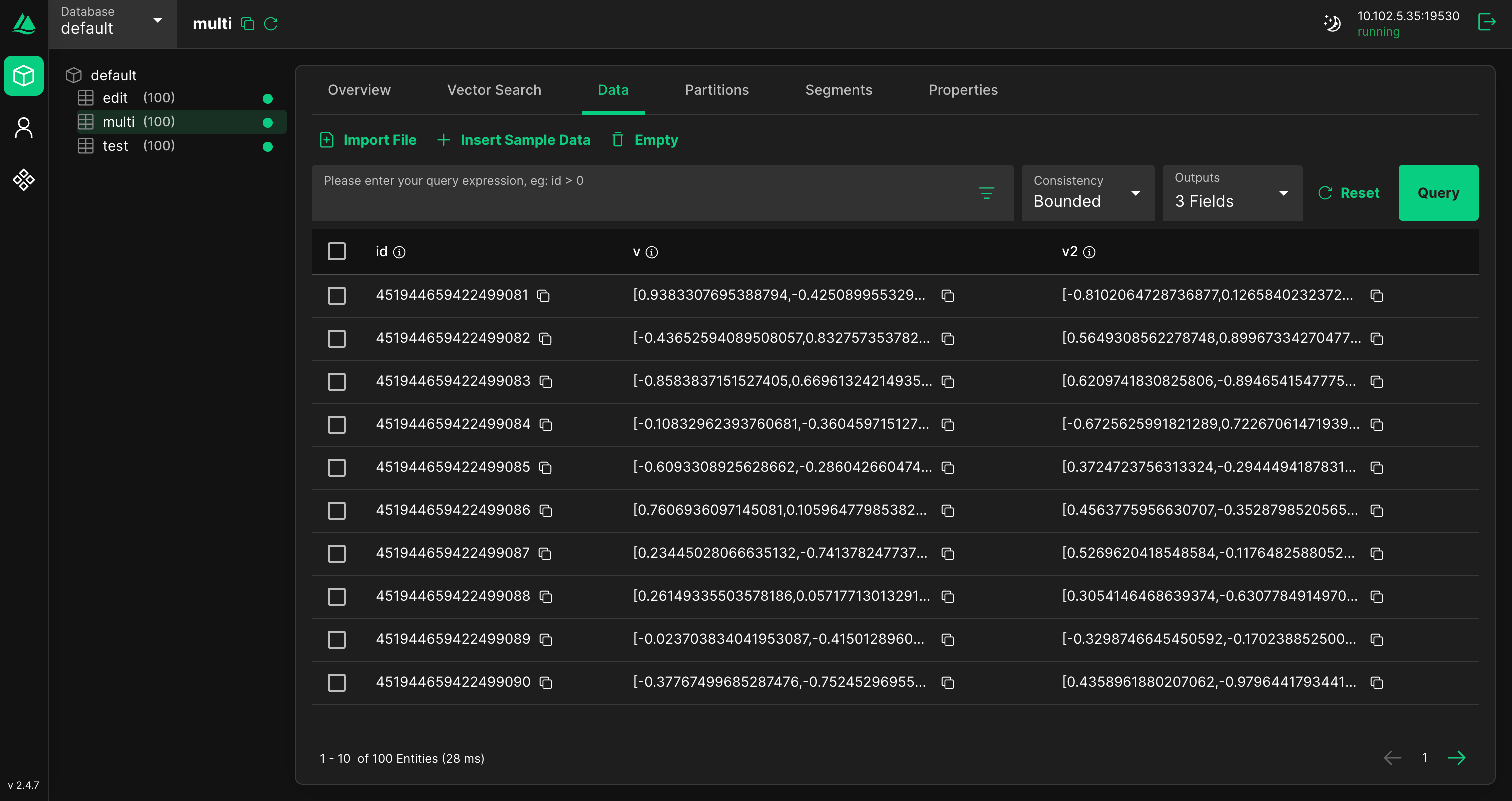The height and width of the screenshot is (801, 1512).
Task: Select row with id ending 499083
Action: coord(337,381)
